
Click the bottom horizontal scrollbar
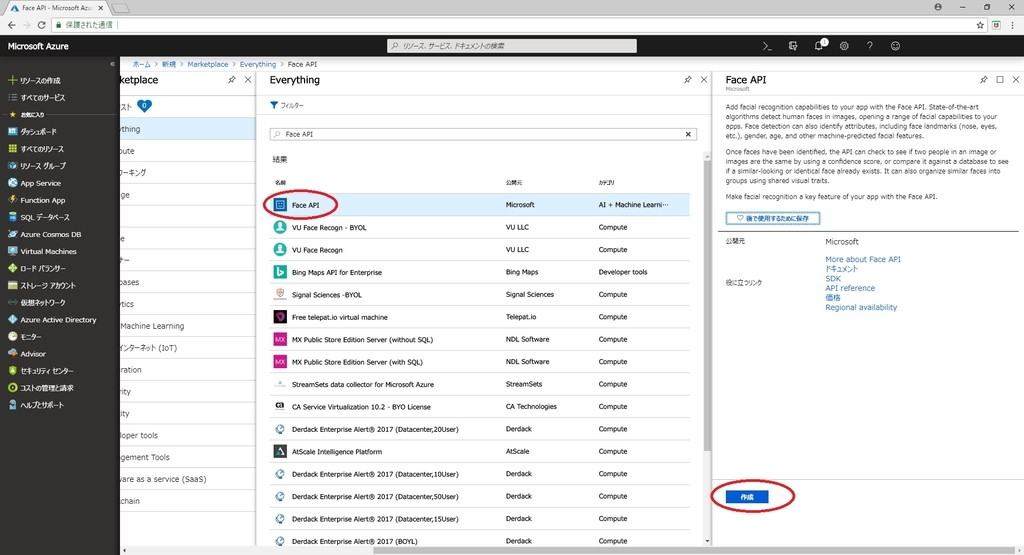coord(692,550)
